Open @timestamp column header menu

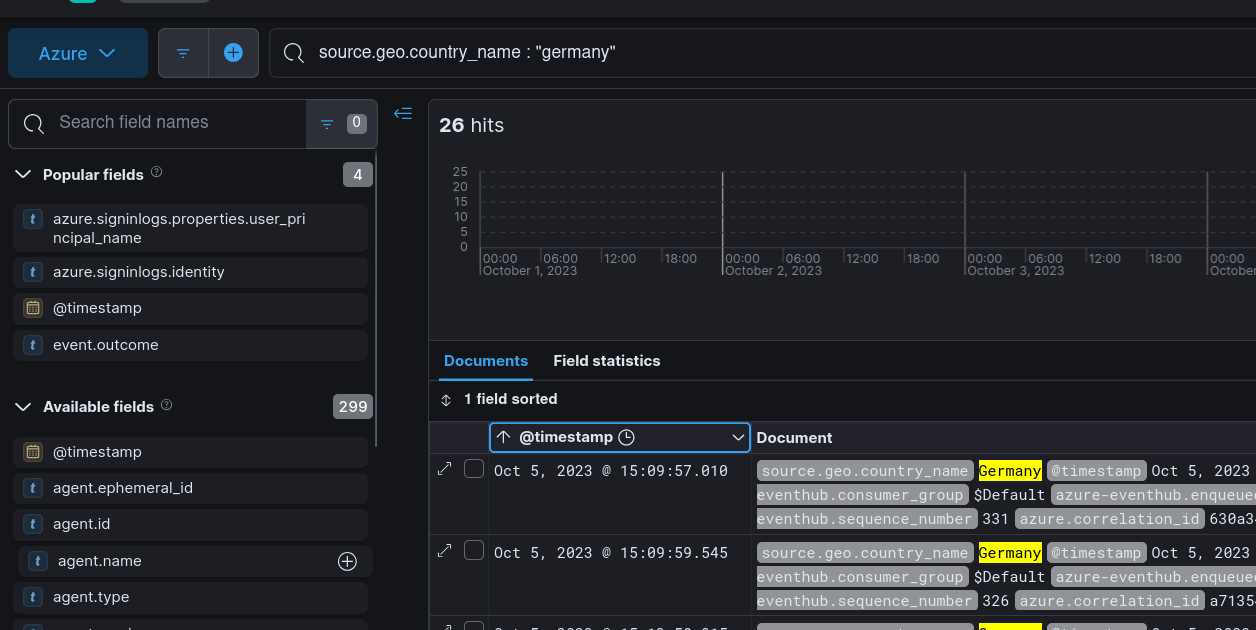(x=738, y=438)
